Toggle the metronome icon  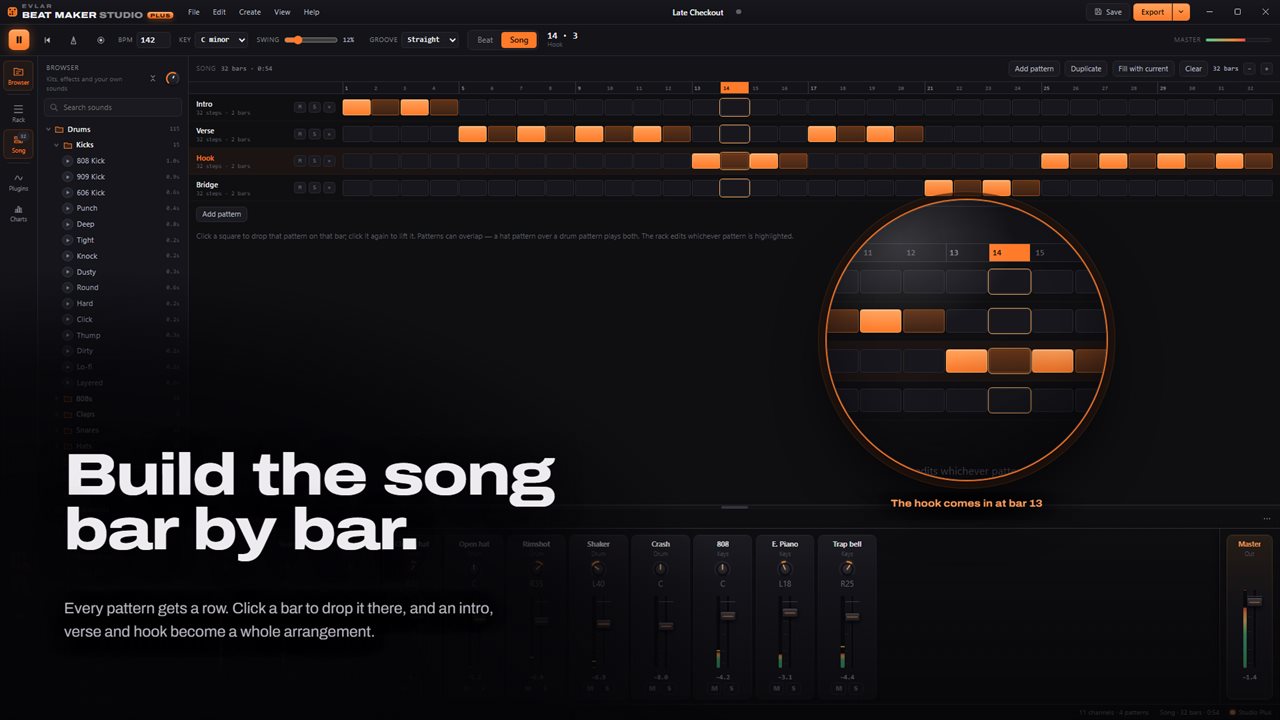tap(74, 40)
